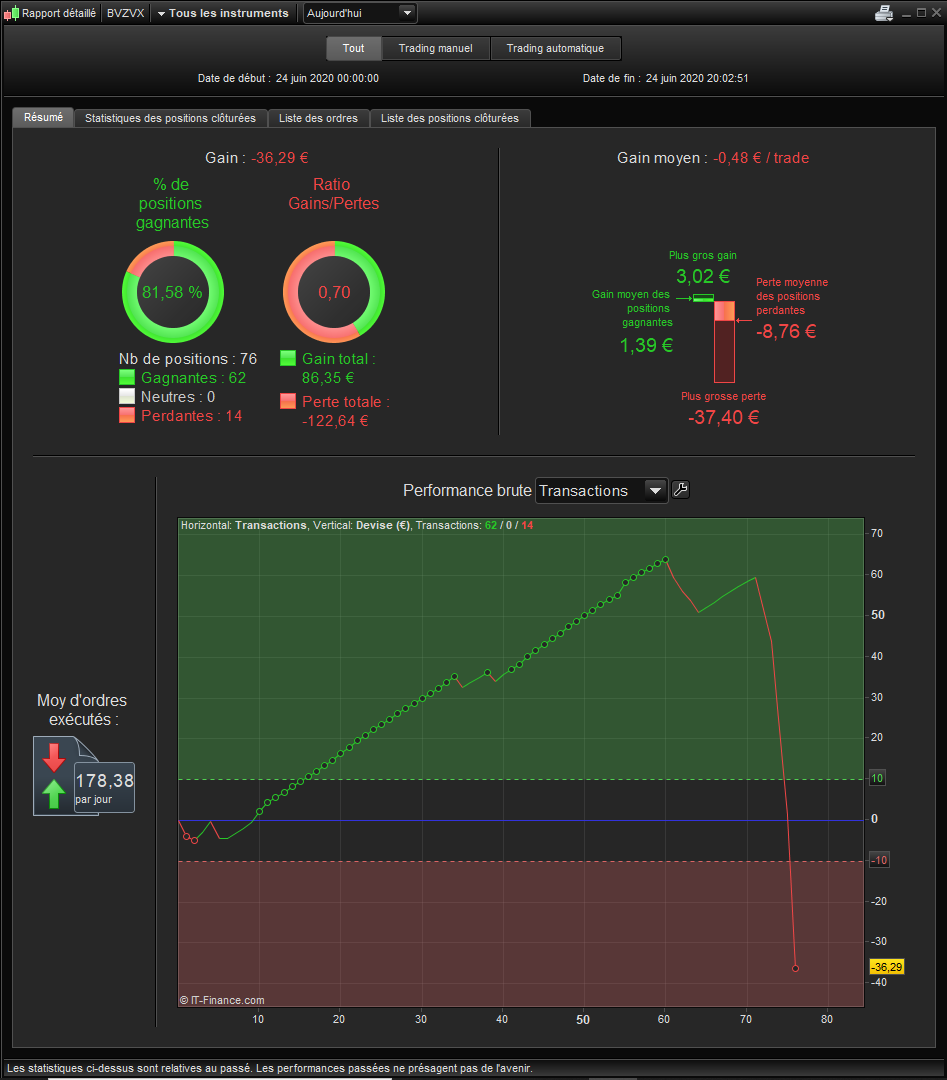Click the 1,39 € average gain value
Image resolution: width=947 pixels, height=1080 pixels.
[x=646, y=345]
